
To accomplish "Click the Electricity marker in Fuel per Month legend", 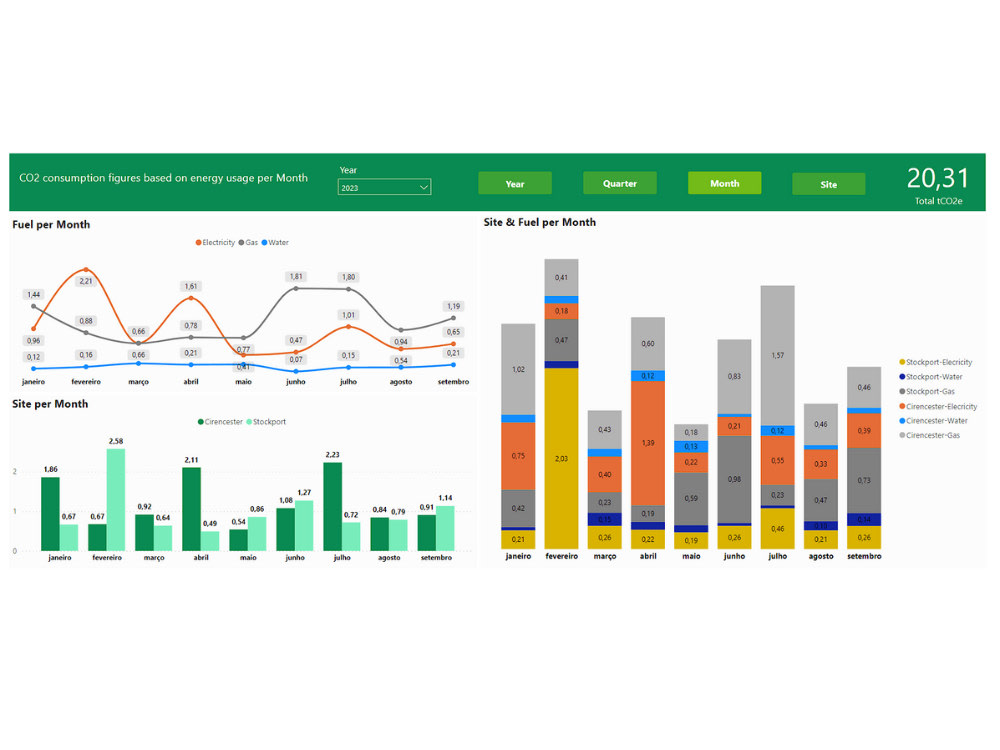I will [199, 242].
